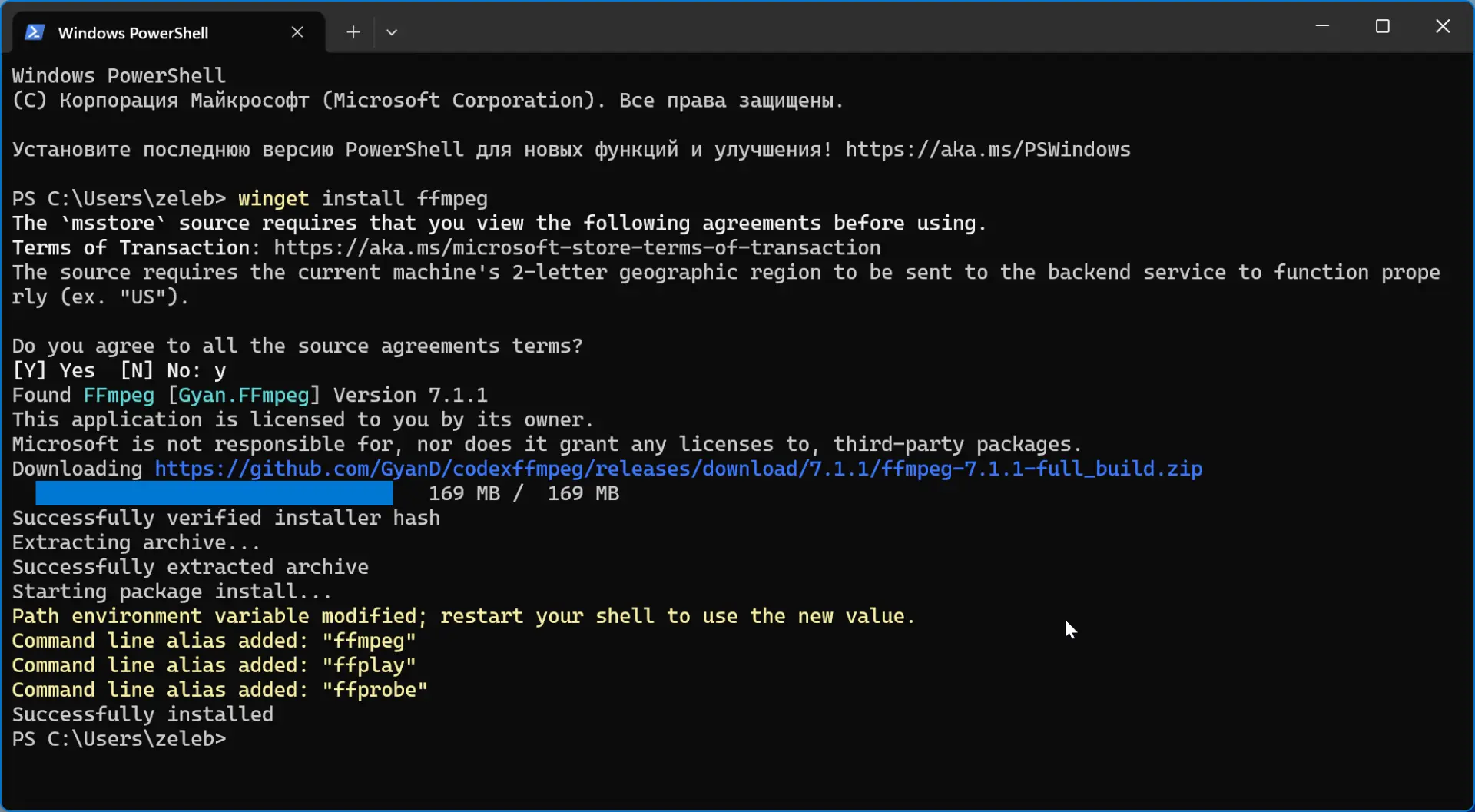This screenshot has height=812, width=1475.
Task: Click 'This application is licensed to you' line
Action: (303, 420)
